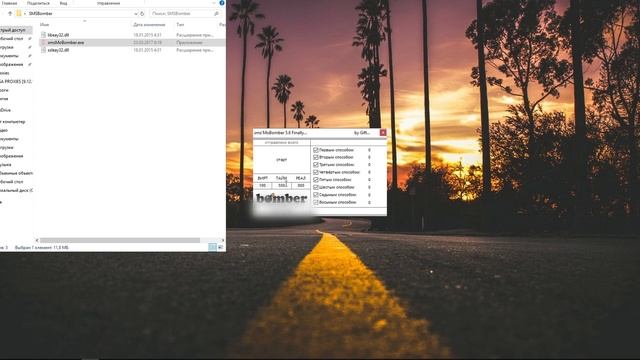Click the Приложение type cell
Image resolution: width=640 pixels, height=360 pixels.
coord(189,42)
